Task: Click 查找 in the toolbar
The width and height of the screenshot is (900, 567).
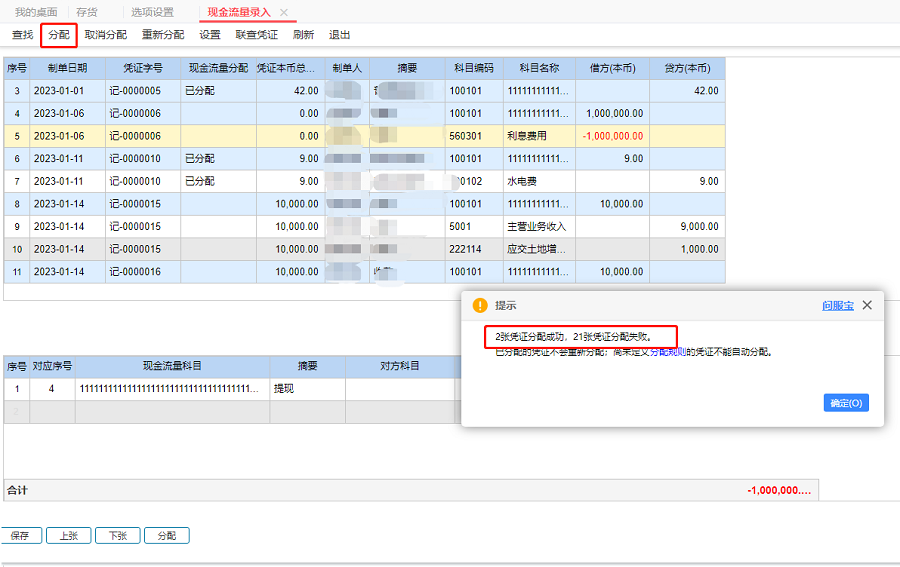Action: coord(22,35)
